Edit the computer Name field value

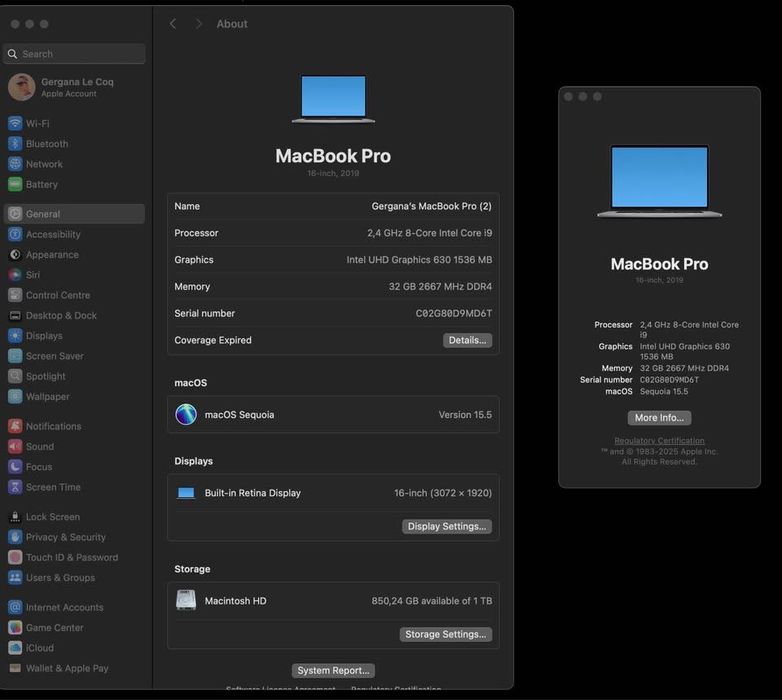pos(431,206)
